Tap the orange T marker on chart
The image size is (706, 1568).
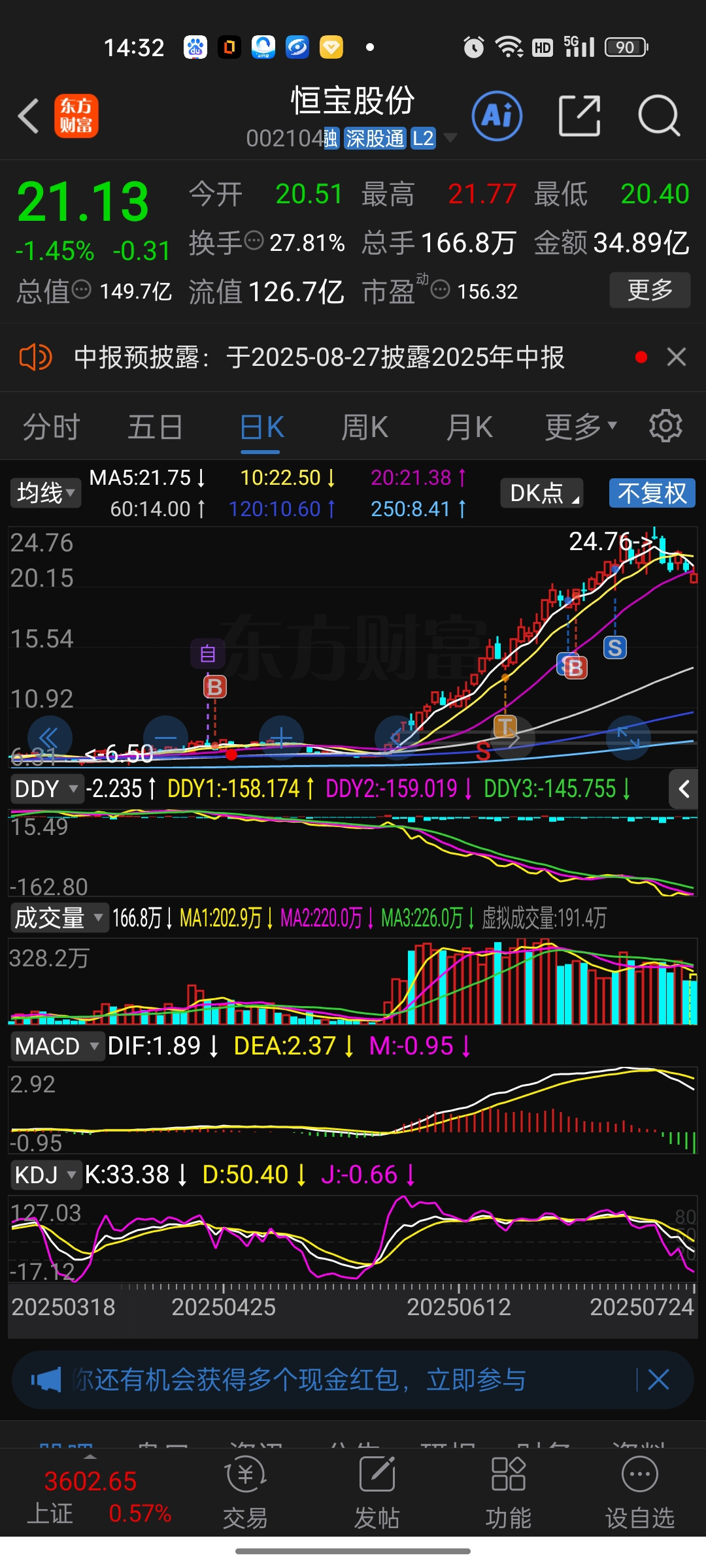(505, 726)
